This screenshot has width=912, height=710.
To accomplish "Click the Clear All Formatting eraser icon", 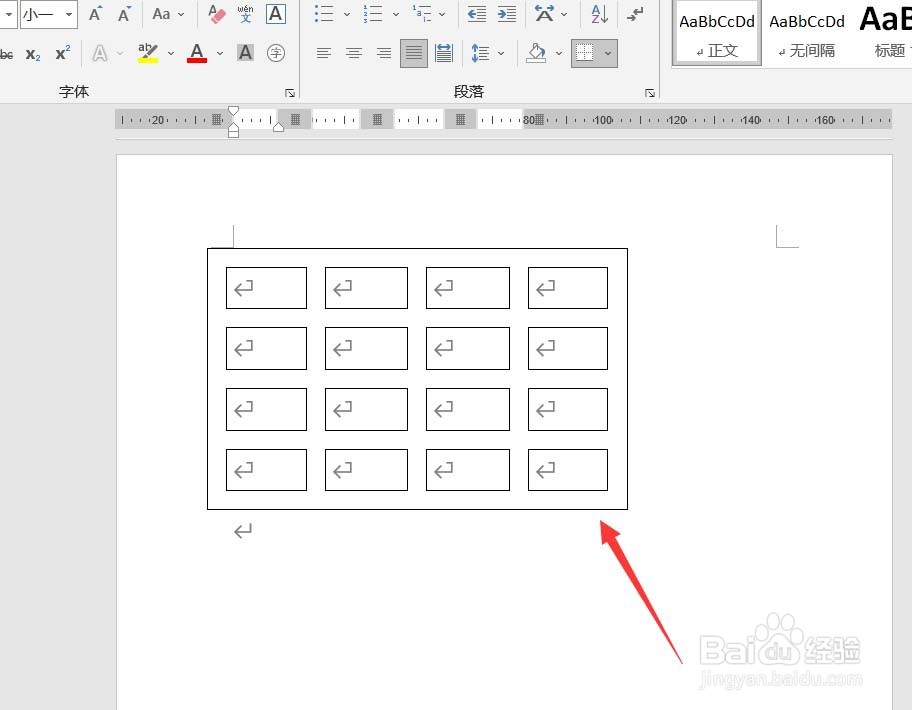I will tap(216, 14).
